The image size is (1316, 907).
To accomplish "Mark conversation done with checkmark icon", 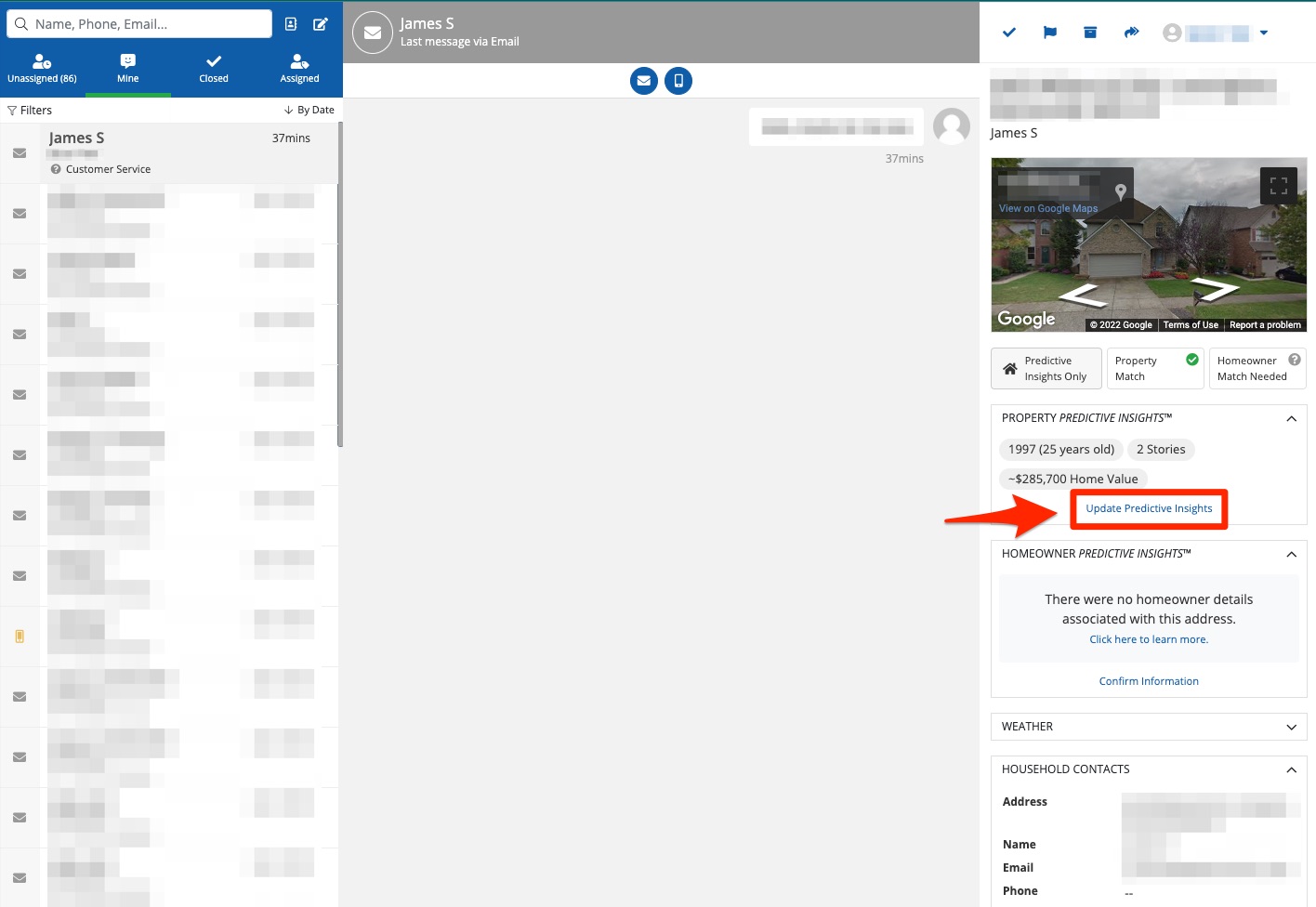I will pyautogui.click(x=1009, y=33).
